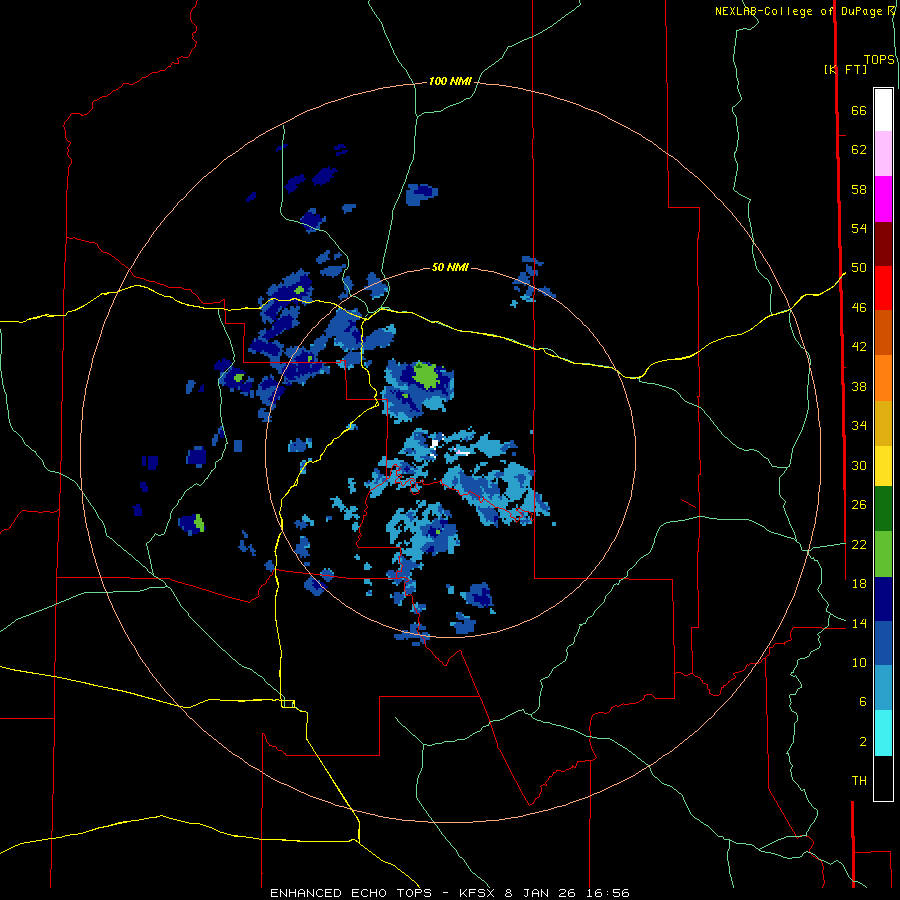
Task: Click the 8 JAN 26 date in caption
Action: pos(539,893)
